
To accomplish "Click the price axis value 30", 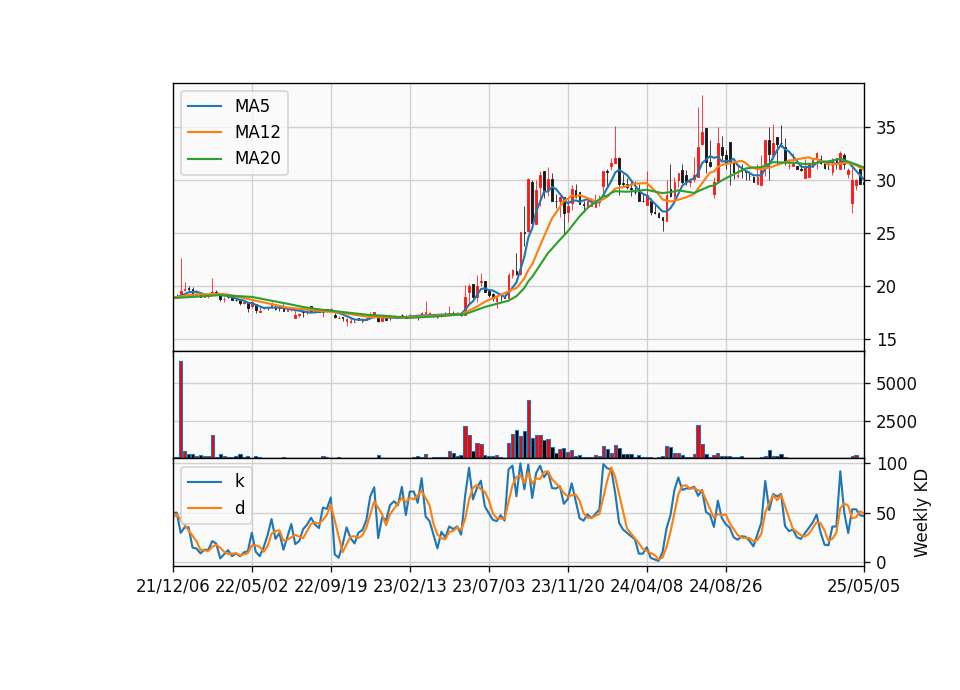I will click(x=886, y=181).
